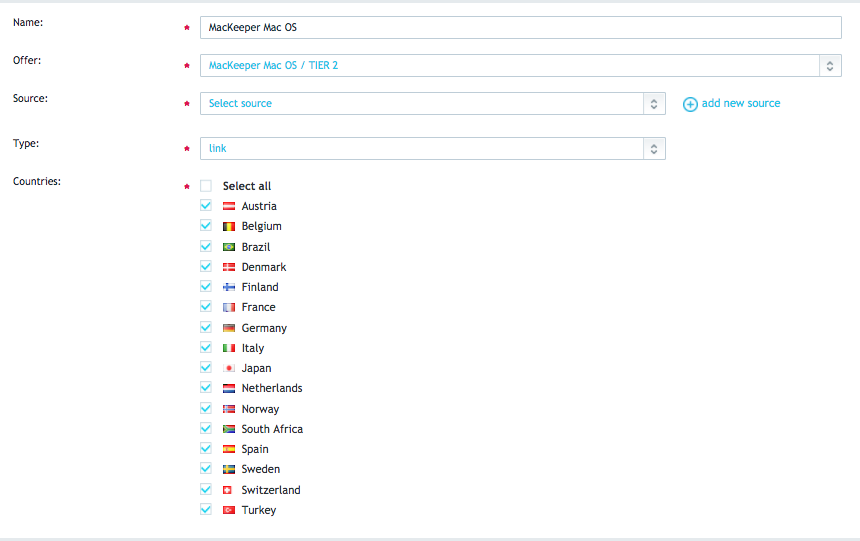The image size is (860, 541).
Task: Uncheck the Netherlands checkbox
Action: tap(206, 388)
